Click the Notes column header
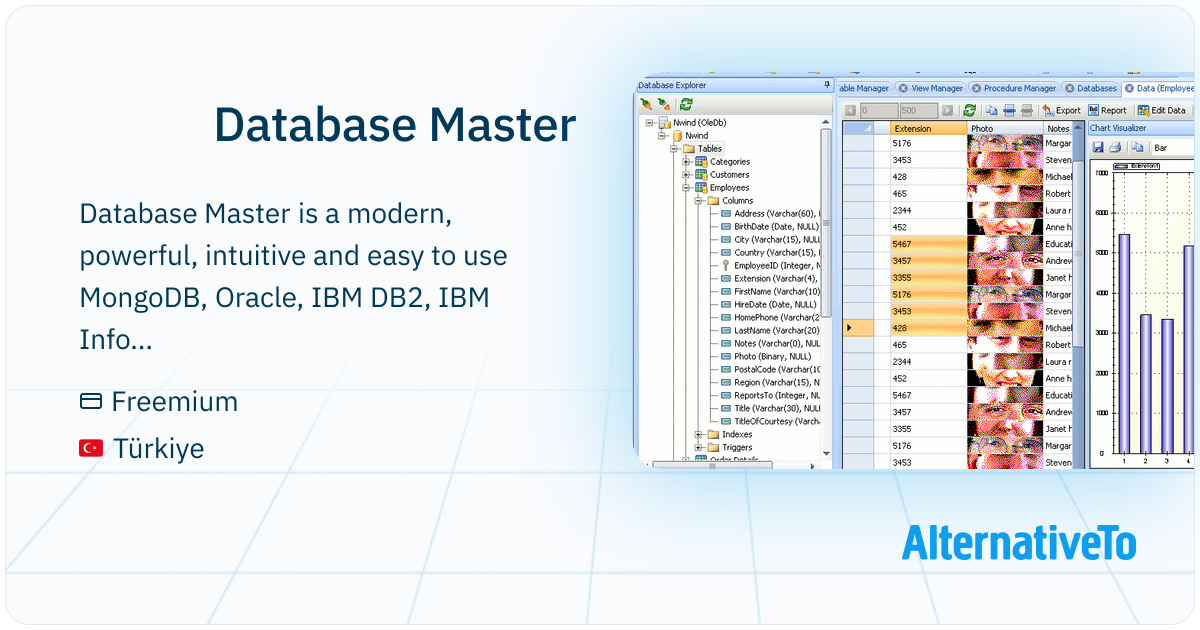Viewport: 1200px width, 630px height. point(1058,129)
